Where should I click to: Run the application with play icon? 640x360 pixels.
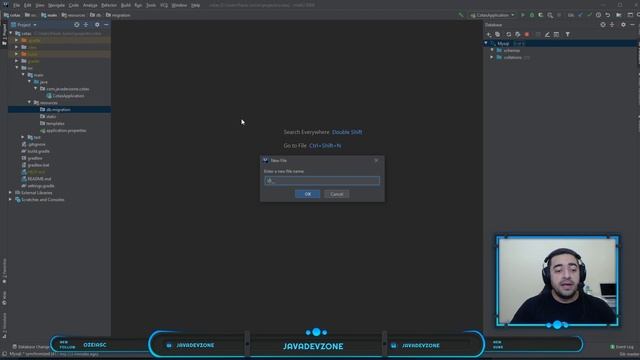(523, 15)
